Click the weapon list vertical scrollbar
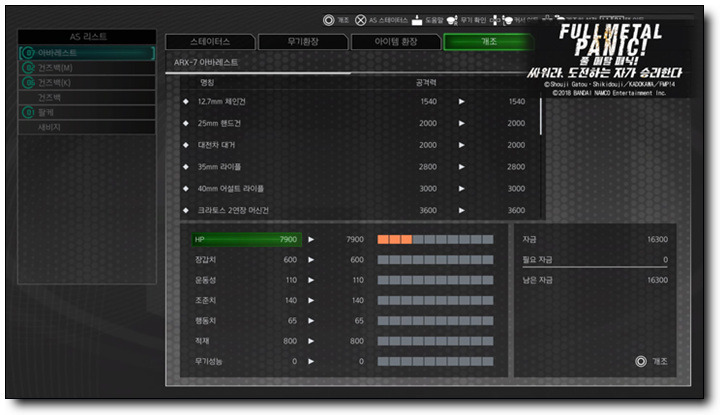 point(541,116)
